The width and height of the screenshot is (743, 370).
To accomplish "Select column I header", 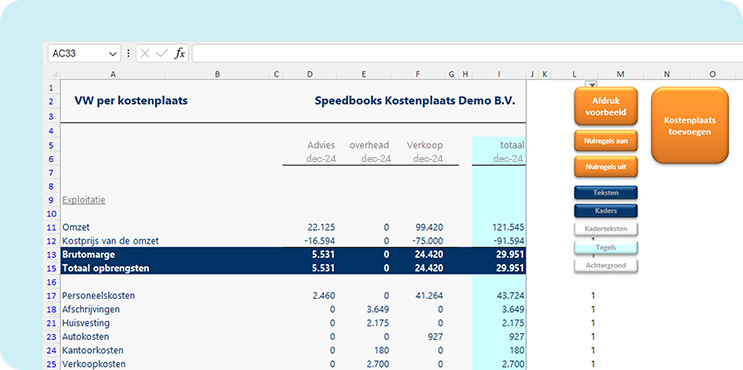I will coord(499,74).
